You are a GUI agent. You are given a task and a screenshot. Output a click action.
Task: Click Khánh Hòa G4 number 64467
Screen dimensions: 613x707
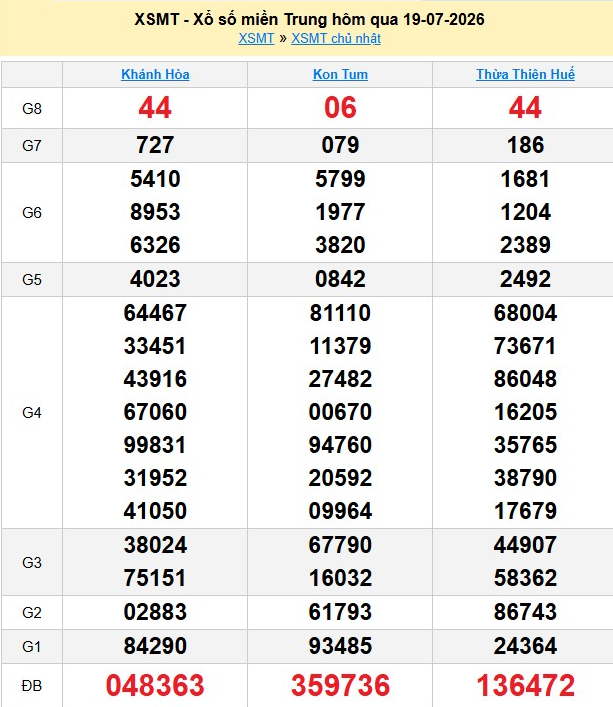155,313
